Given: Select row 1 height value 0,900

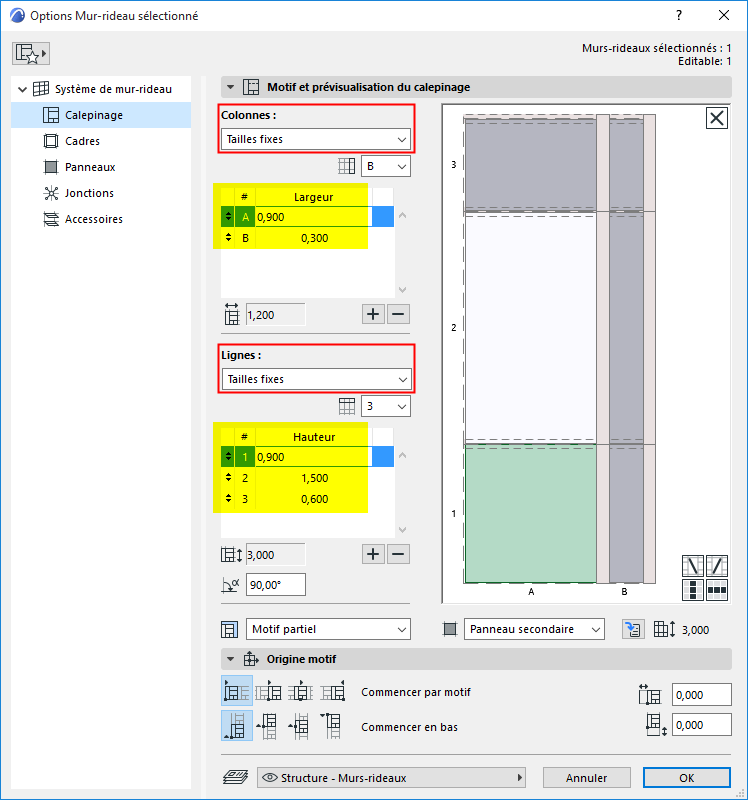Looking at the screenshot, I should point(313,457).
